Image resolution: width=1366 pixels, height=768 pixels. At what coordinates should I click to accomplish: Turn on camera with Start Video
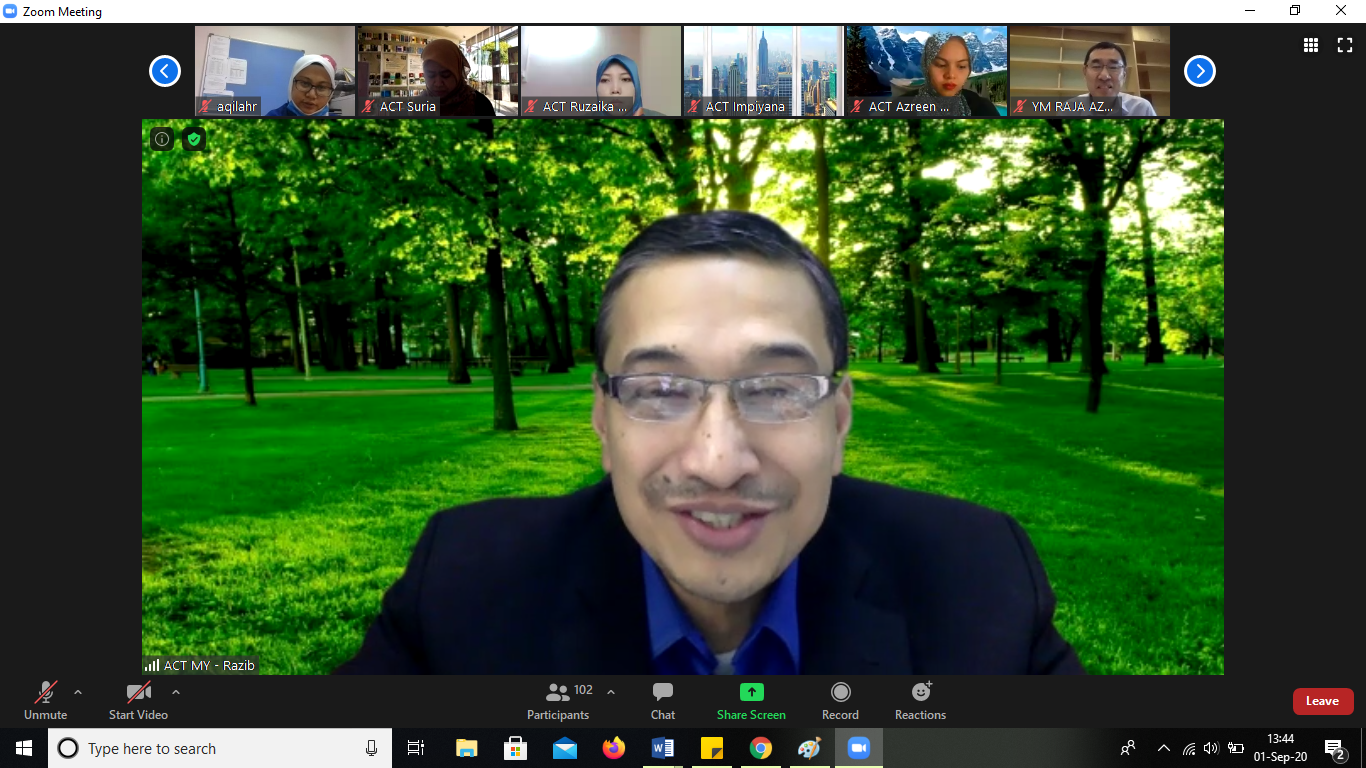pos(138,700)
